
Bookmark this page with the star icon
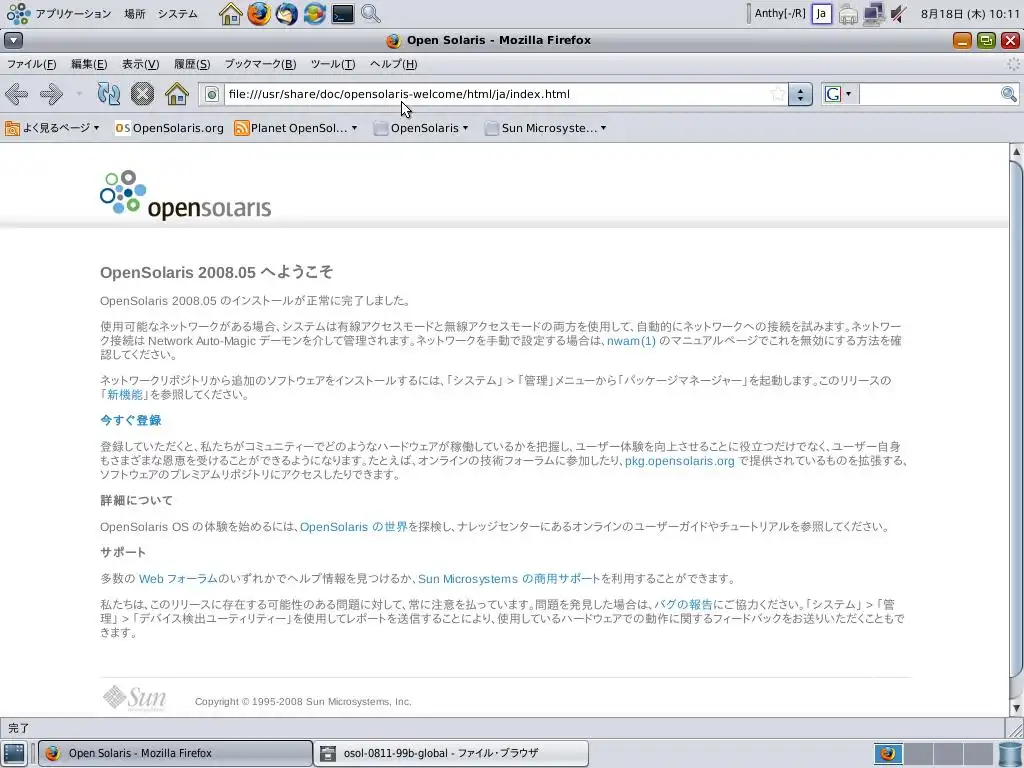point(777,94)
